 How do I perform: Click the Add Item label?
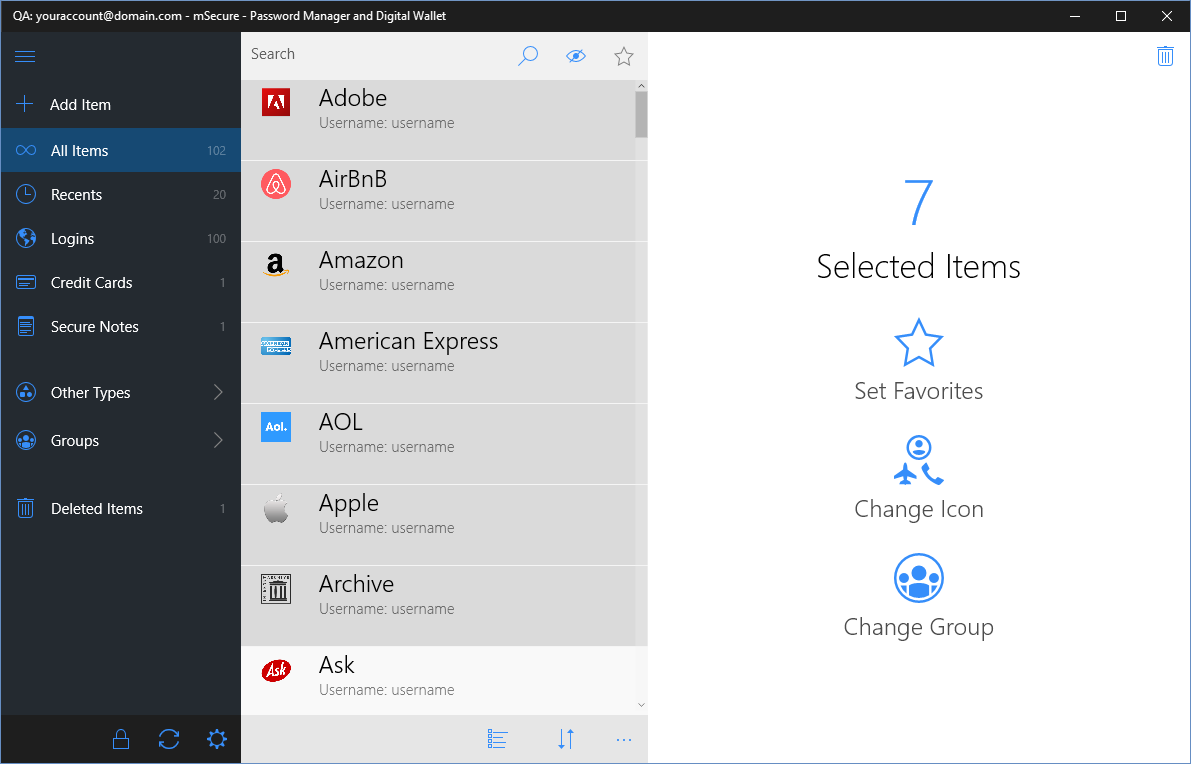click(x=81, y=105)
